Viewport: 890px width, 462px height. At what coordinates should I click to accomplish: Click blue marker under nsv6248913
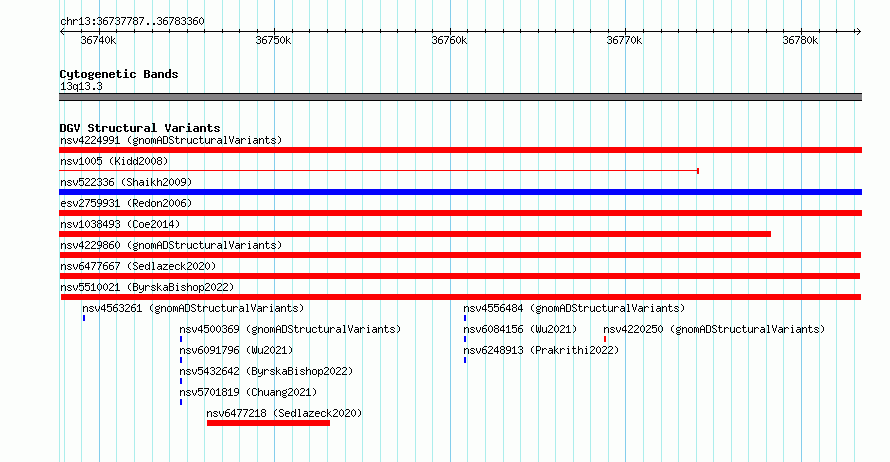point(465,360)
